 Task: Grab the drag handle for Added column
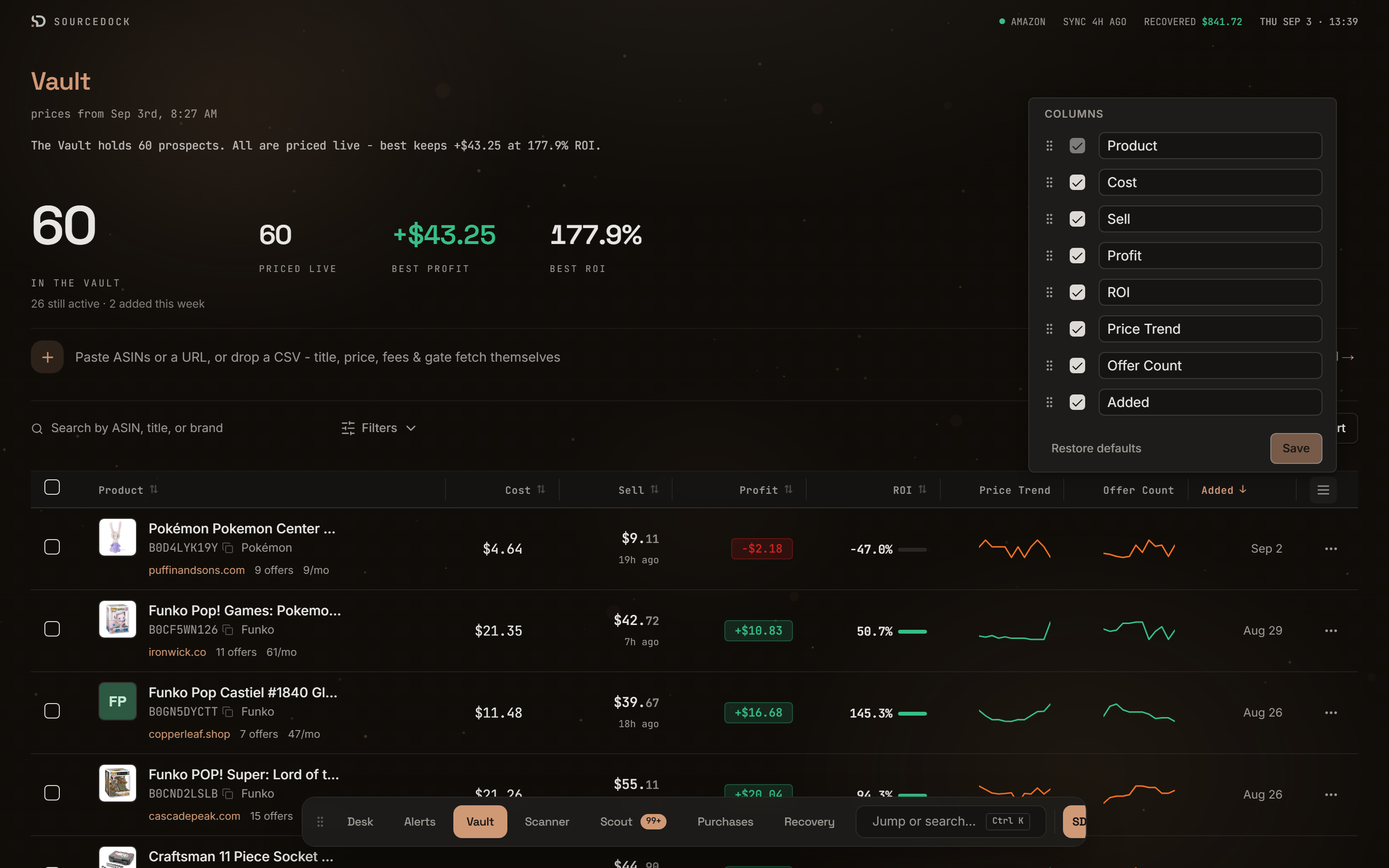[1049, 403]
